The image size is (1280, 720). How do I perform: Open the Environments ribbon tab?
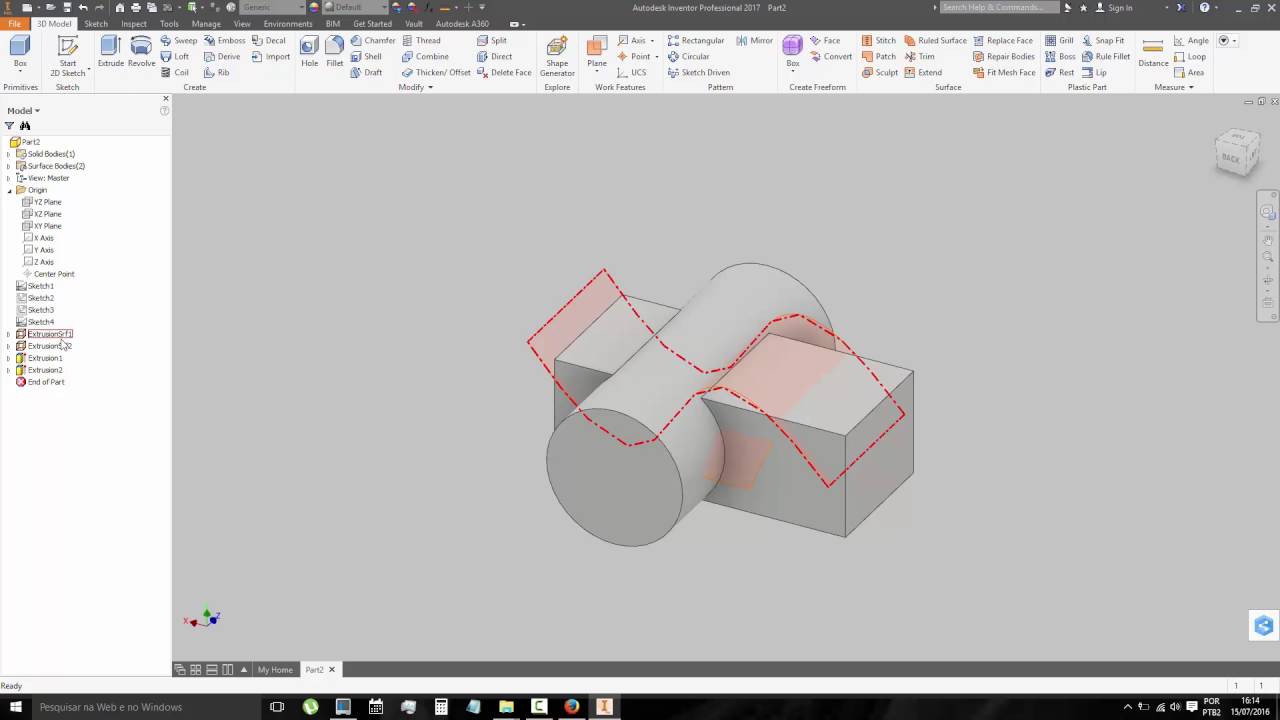pos(288,23)
